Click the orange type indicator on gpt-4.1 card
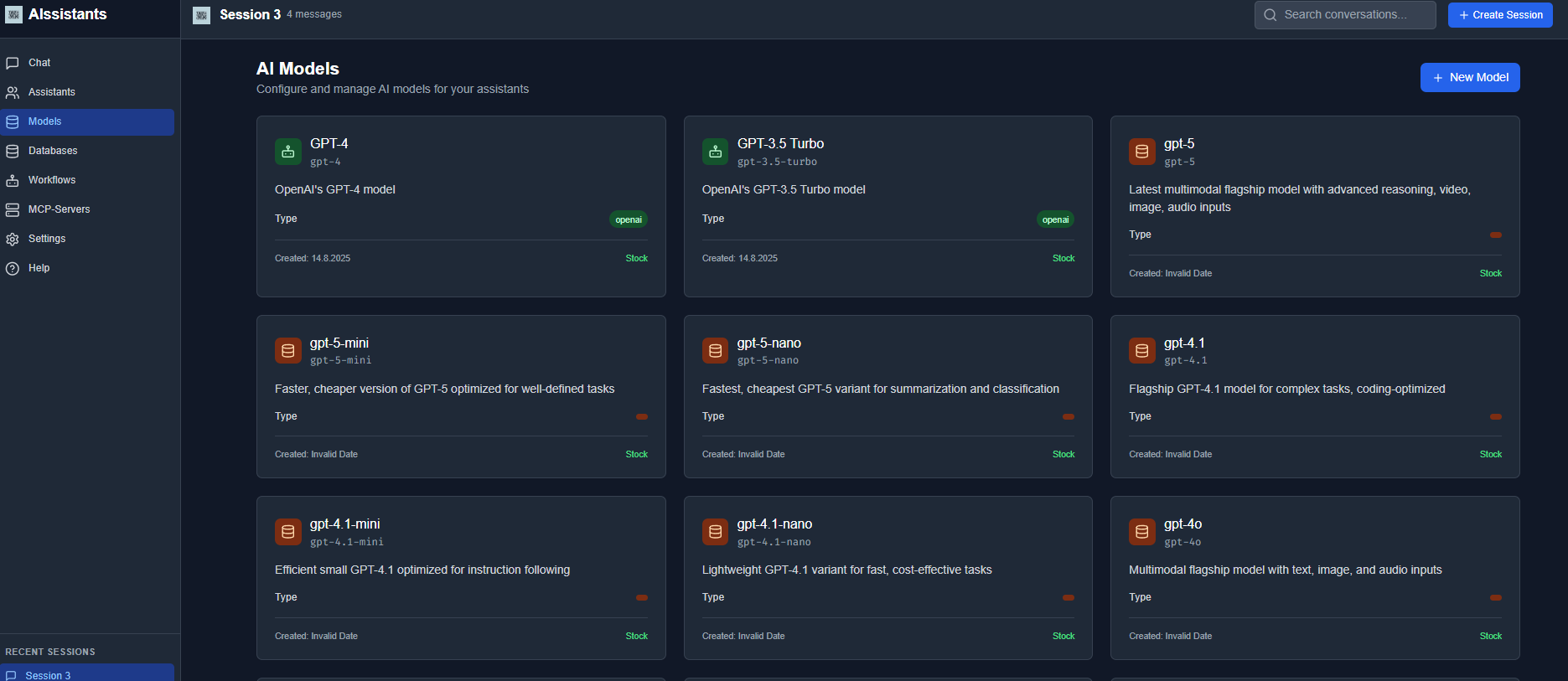Screen dimensions: 1568x681 click(1496, 416)
